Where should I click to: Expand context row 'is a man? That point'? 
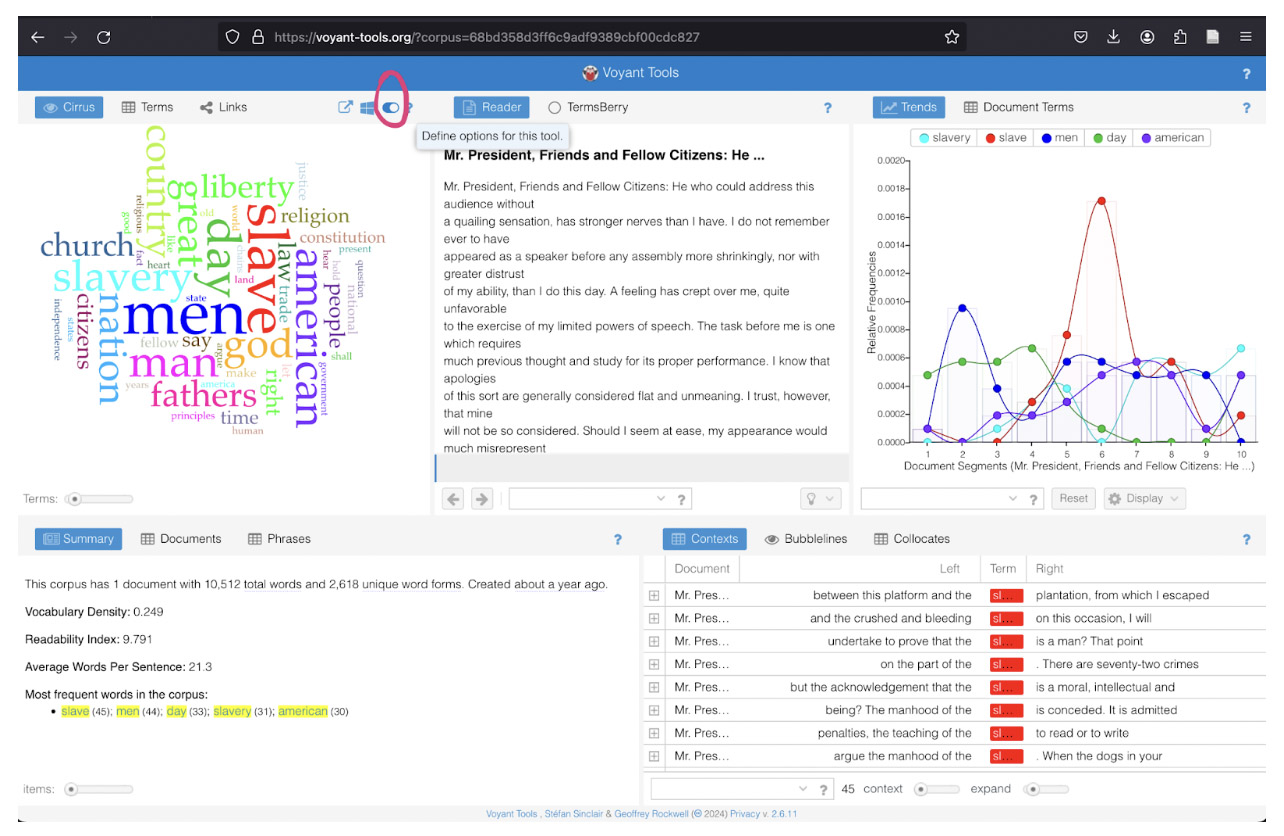click(x=655, y=641)
